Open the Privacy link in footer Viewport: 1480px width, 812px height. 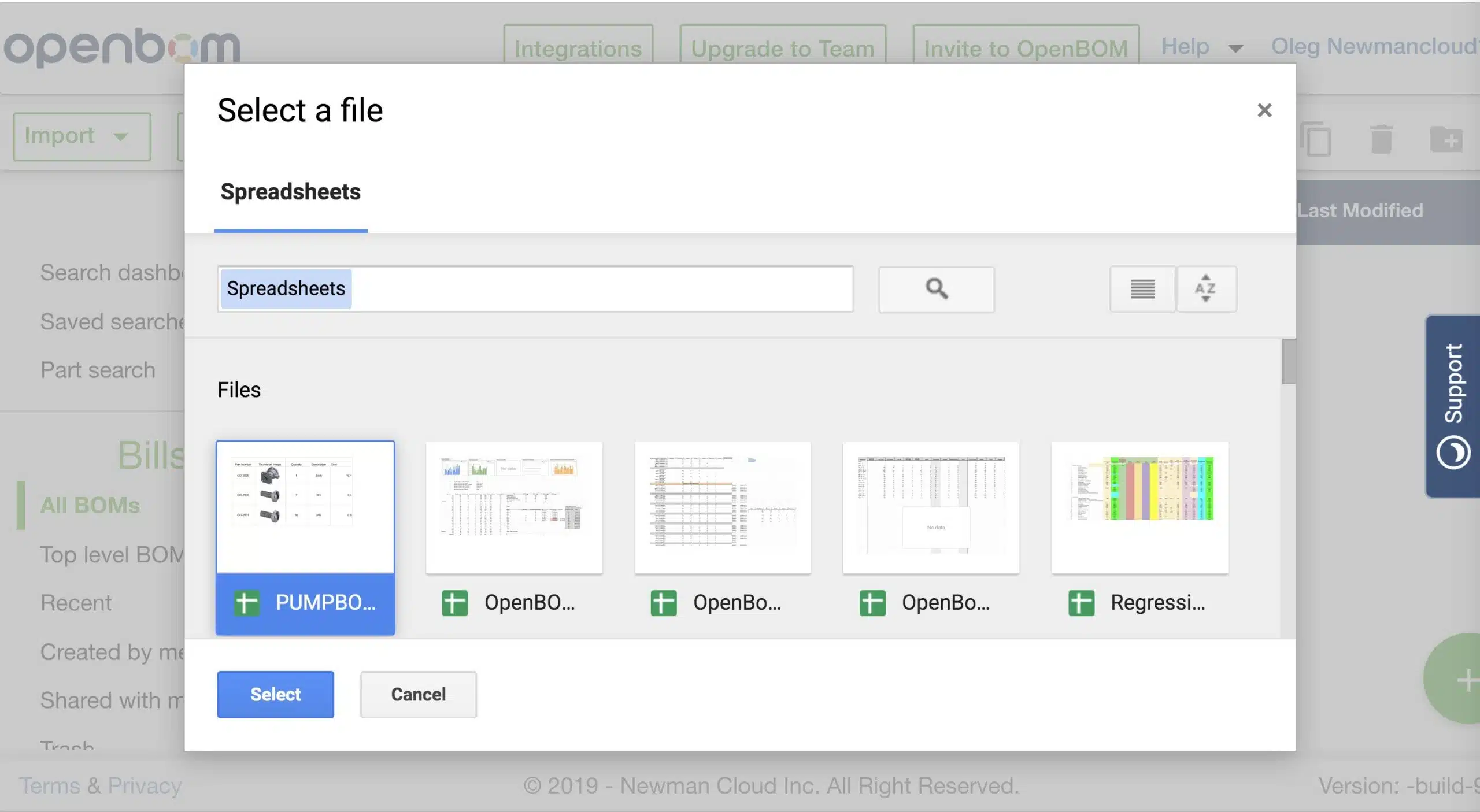145,786
